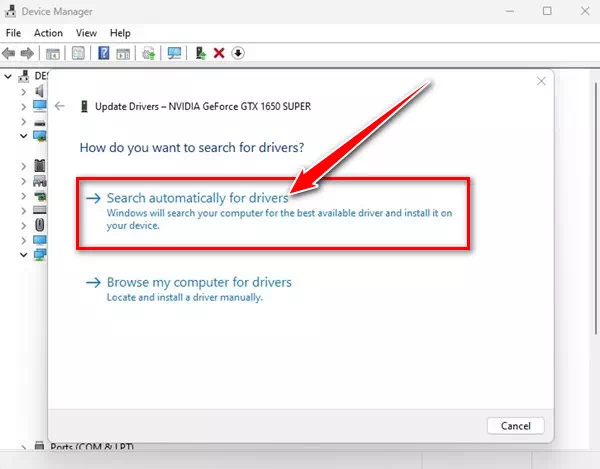This screenshot has width=600, height=469.
Task: Click the Device Manager title bar icon
Action: tap(10, 11)
